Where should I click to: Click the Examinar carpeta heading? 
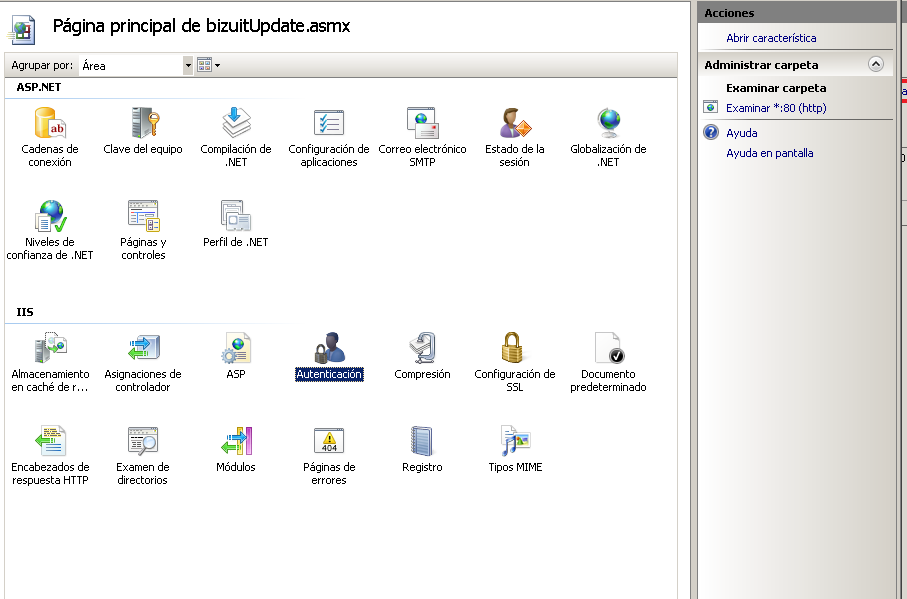(776, 88)
